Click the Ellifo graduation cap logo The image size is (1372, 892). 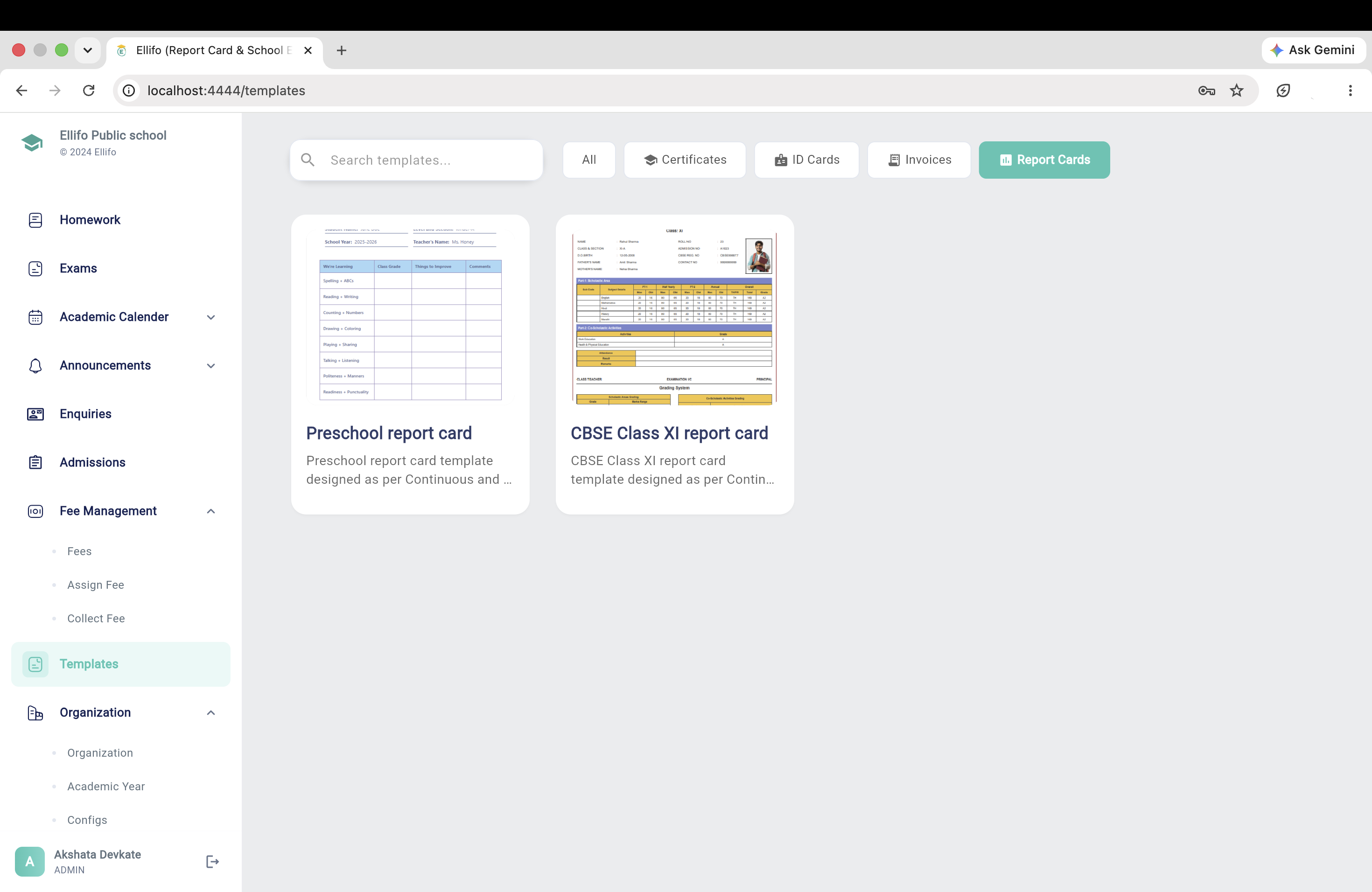click(x=32, y=142)
